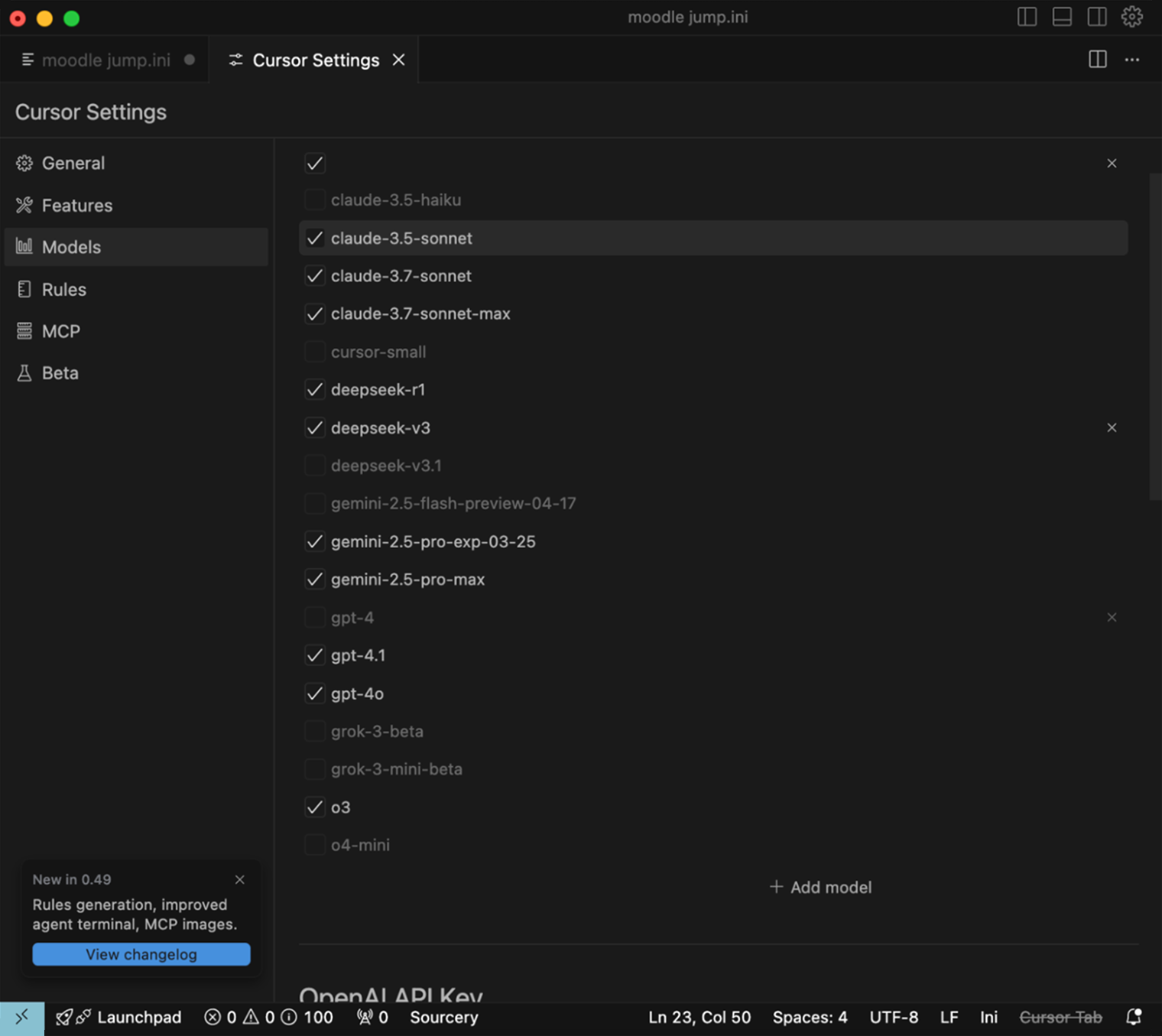1162x1036 pixels.
Task: Disable gemini-2.5-pro-max model
Action: tap(315, 580)
